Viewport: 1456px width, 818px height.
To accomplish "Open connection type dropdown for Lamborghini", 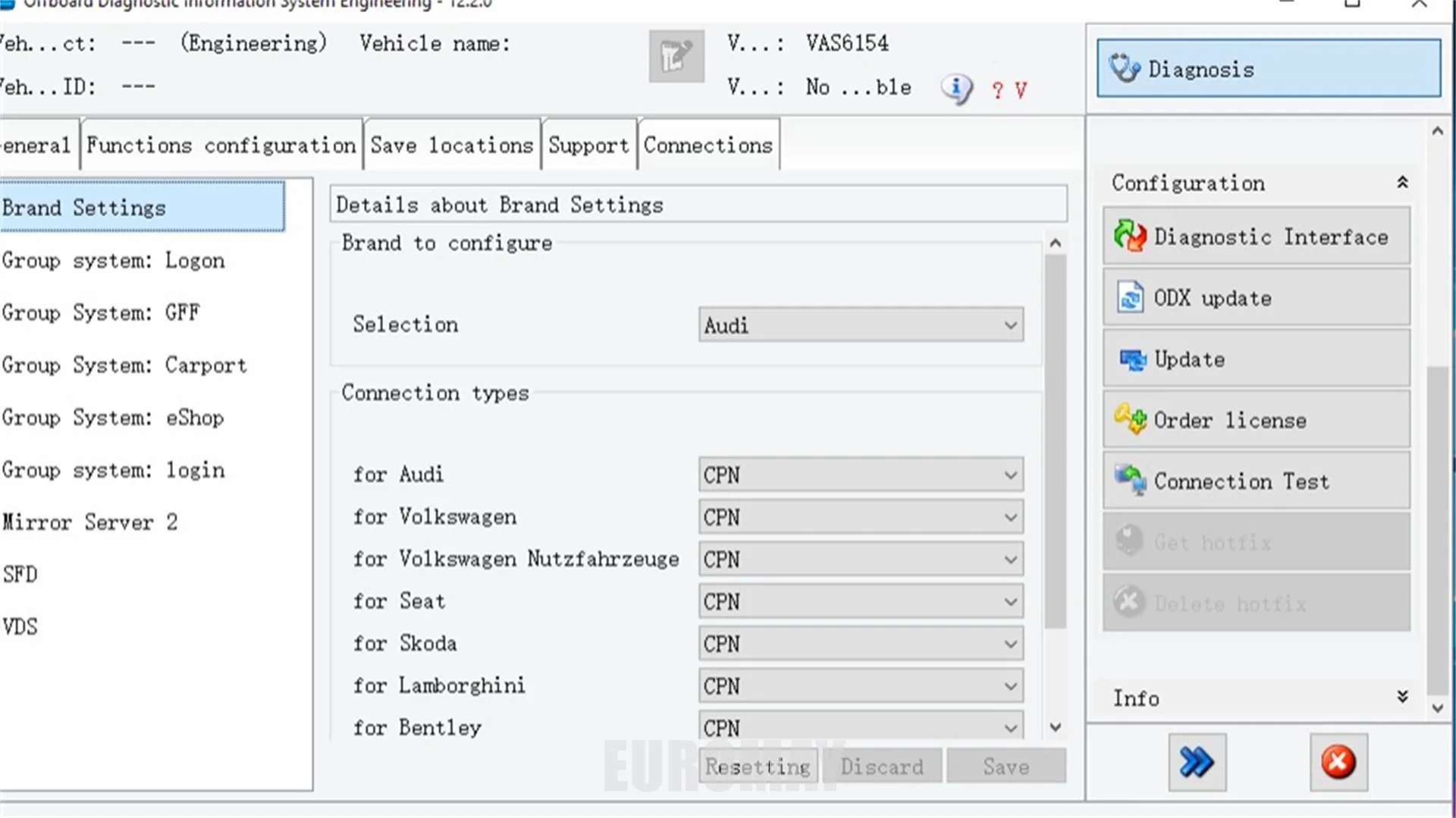I will click(861, 686).
